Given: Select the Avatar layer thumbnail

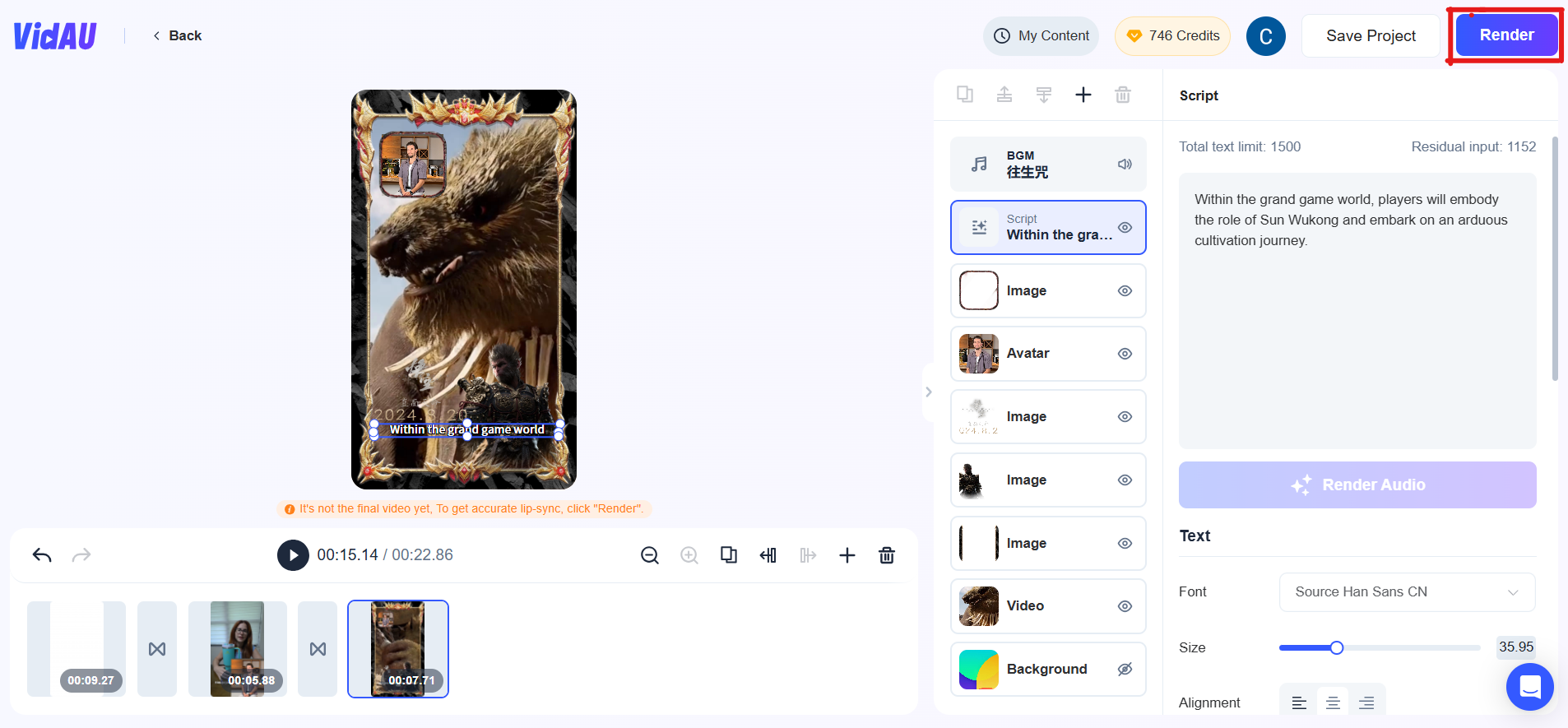Looking at the screenshot, I should [x=979, y=354].
